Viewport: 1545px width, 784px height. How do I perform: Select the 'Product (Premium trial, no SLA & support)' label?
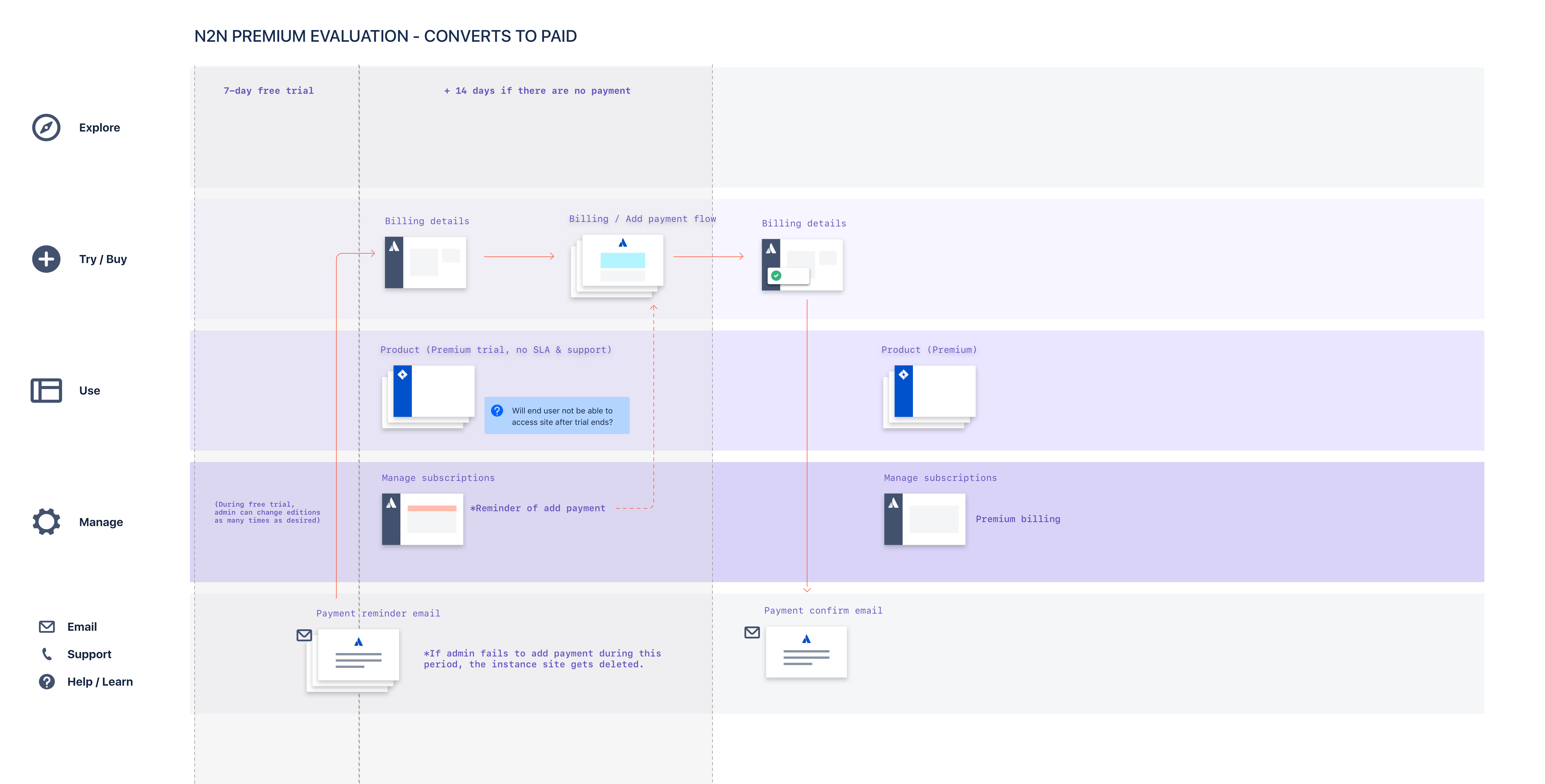[495, 349]
